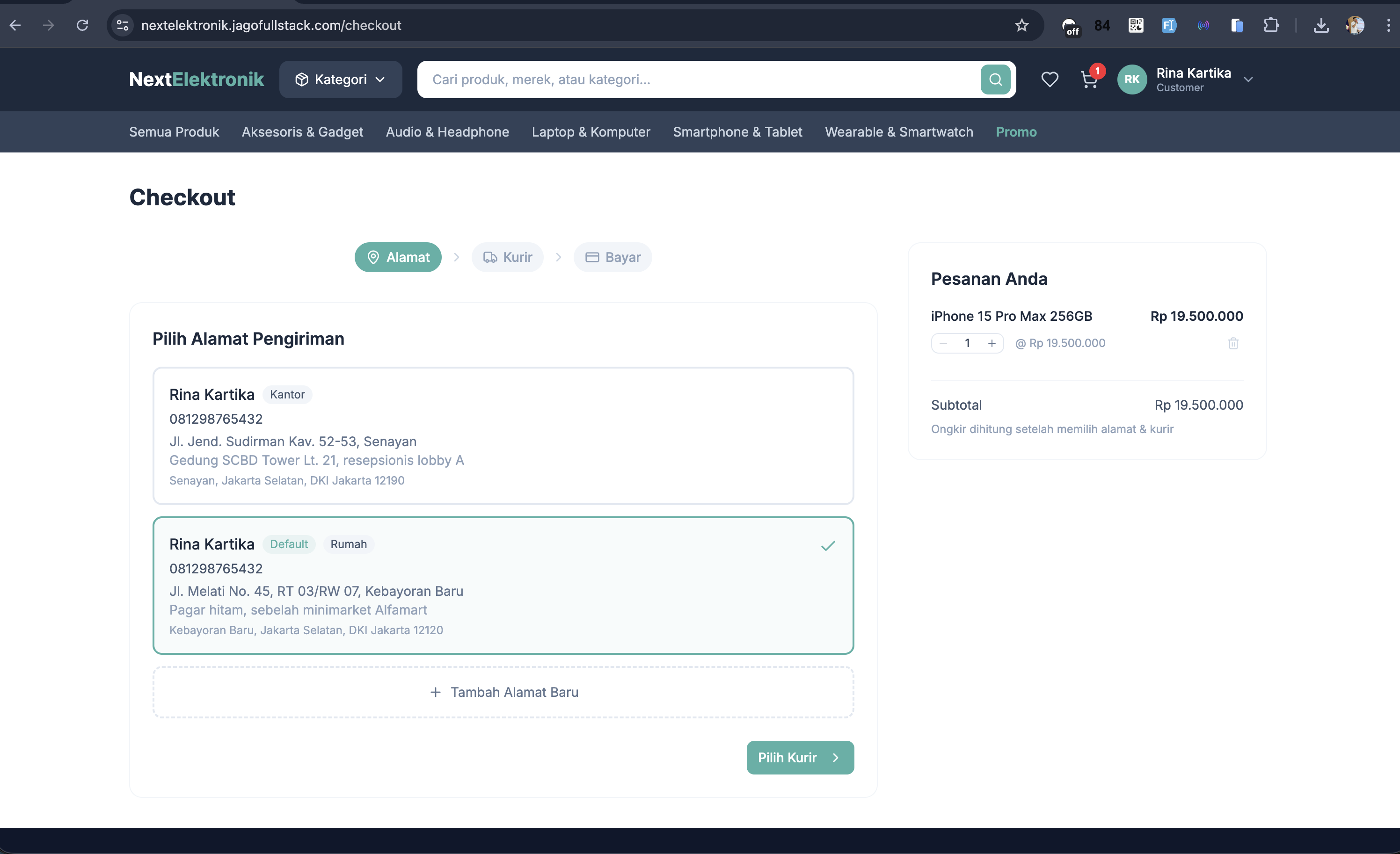Click the Subtotal amount Rp 19.500.000
The height and width of the screenshot is (854, 1400).
pyautogui.click(x=1198, y=405)
